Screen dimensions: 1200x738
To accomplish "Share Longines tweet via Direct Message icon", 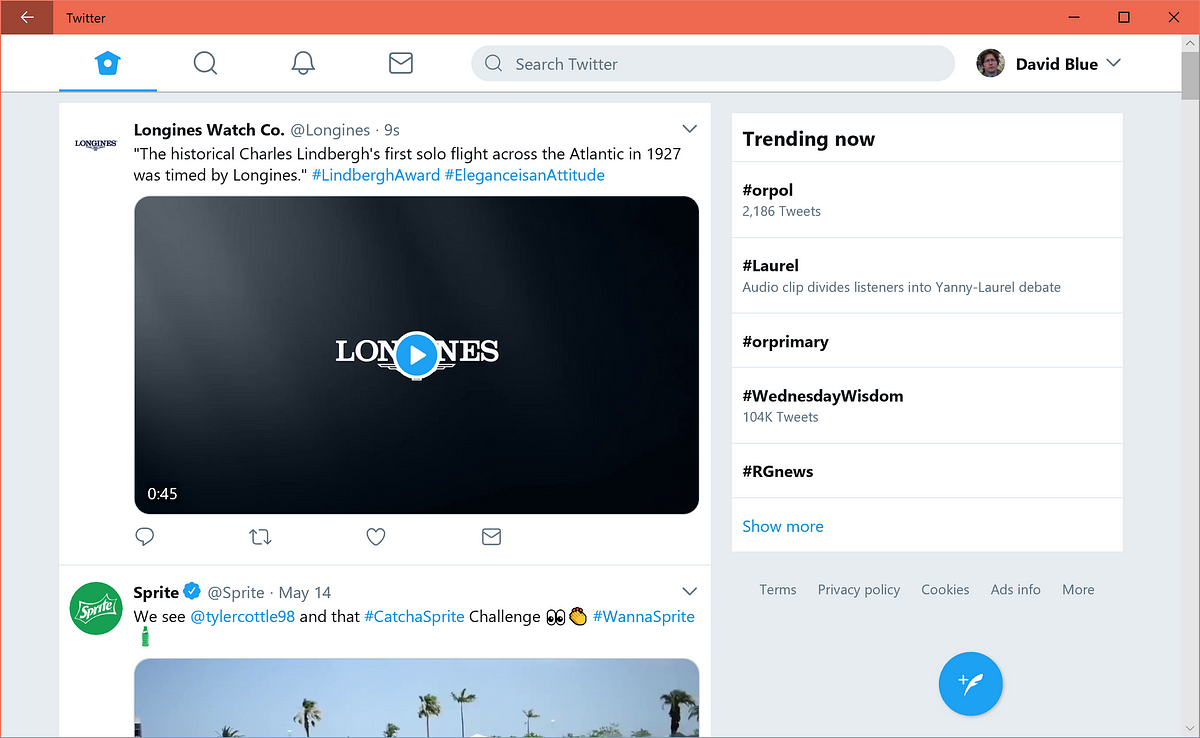I will tap(491, 537).
